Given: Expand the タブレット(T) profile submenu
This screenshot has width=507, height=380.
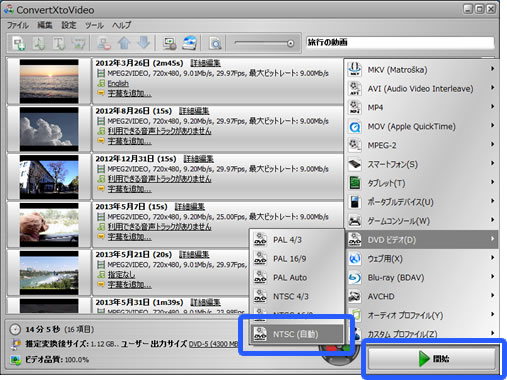Looking at the screenshot, I should (x=422, y=183).
